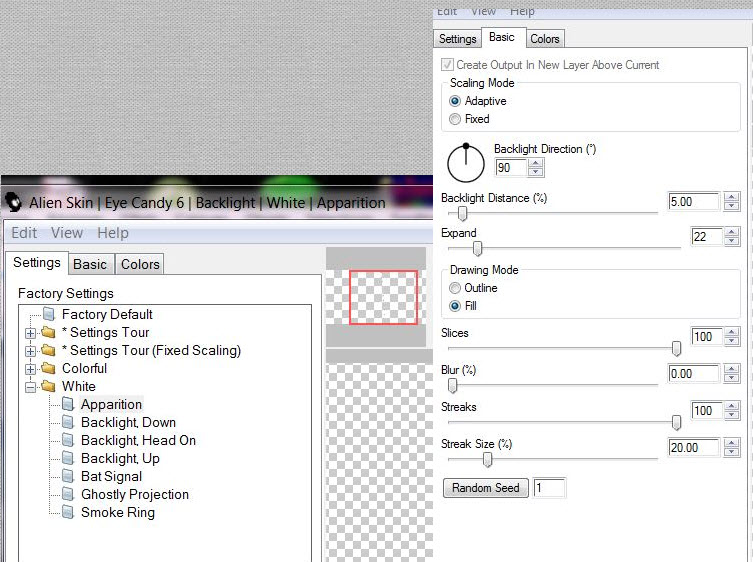This screenshot has width=753, height=562.
Task: Click the Expand value stepper arrows
Action: click(x=731, y=236)
